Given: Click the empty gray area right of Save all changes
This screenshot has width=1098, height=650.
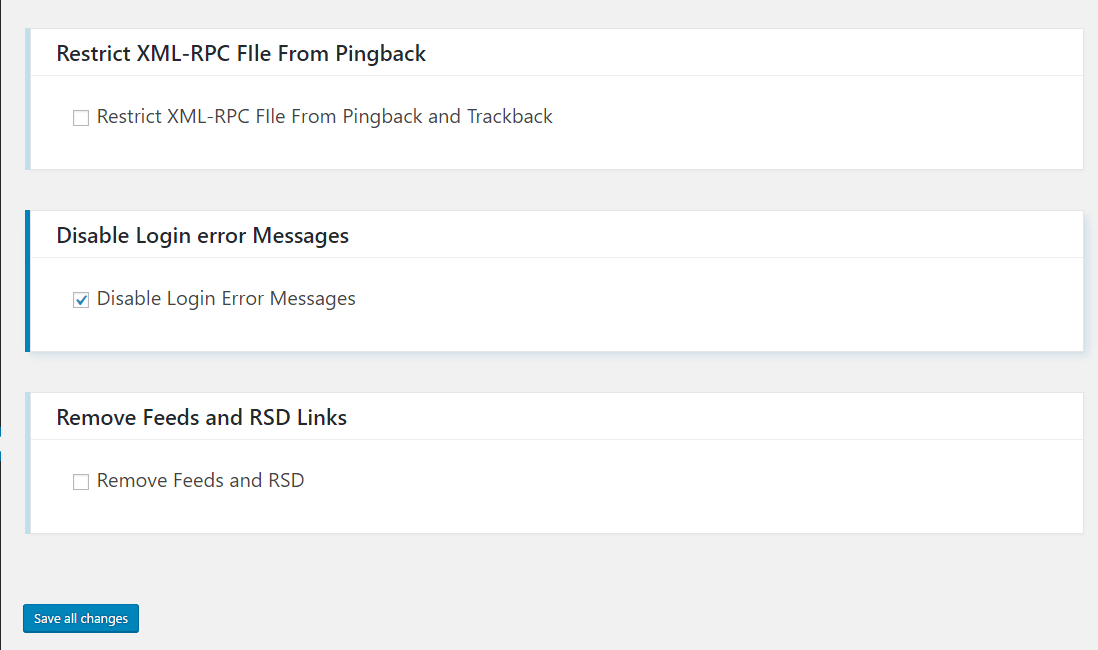Looking at the screenshot, I should coord(616,618).
